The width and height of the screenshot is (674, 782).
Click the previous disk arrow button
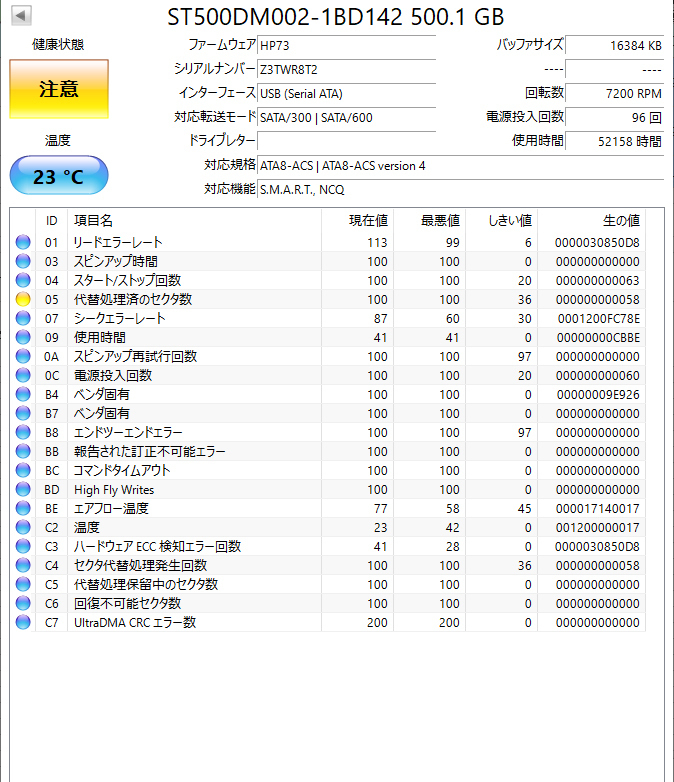21,15
